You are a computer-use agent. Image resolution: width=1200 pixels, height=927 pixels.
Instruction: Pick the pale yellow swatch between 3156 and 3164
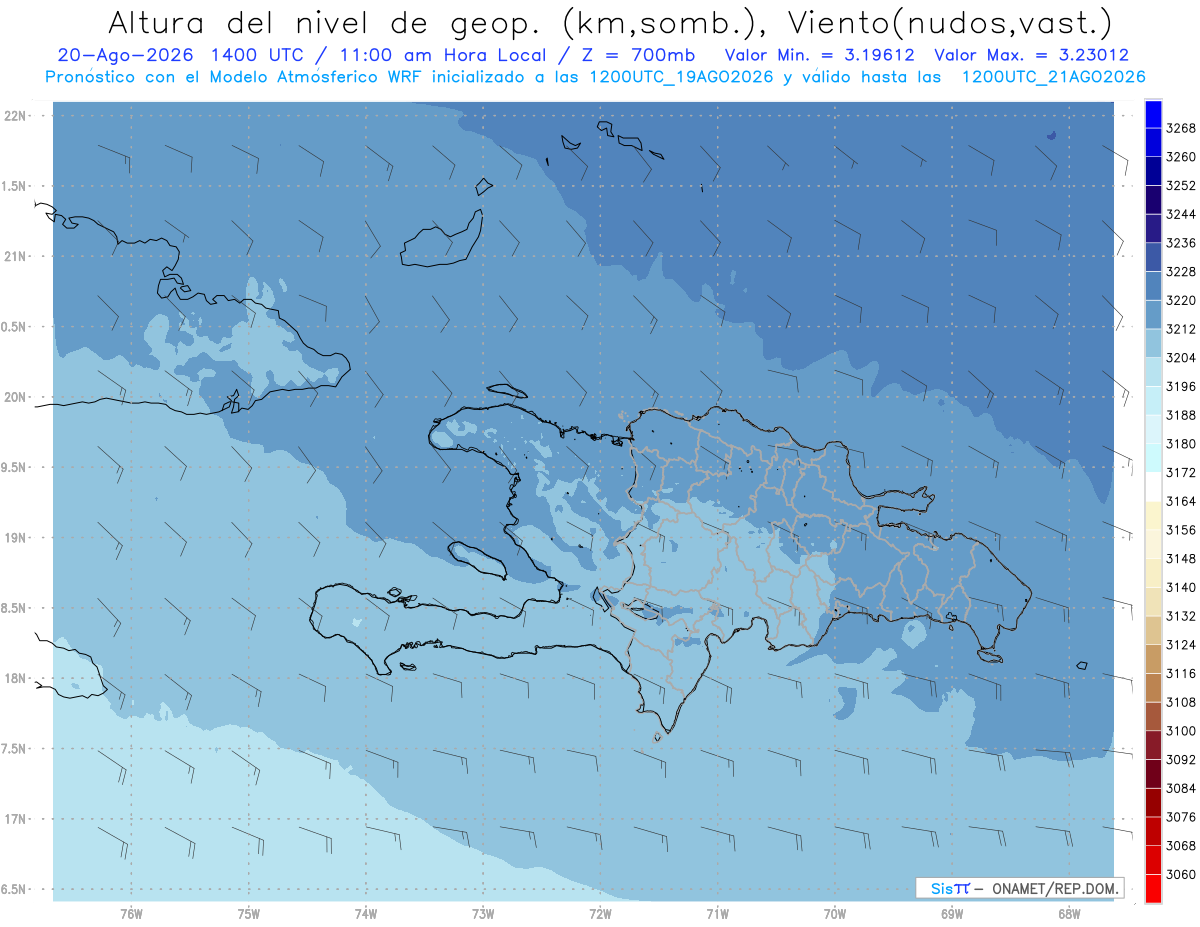pos(1153,515)
